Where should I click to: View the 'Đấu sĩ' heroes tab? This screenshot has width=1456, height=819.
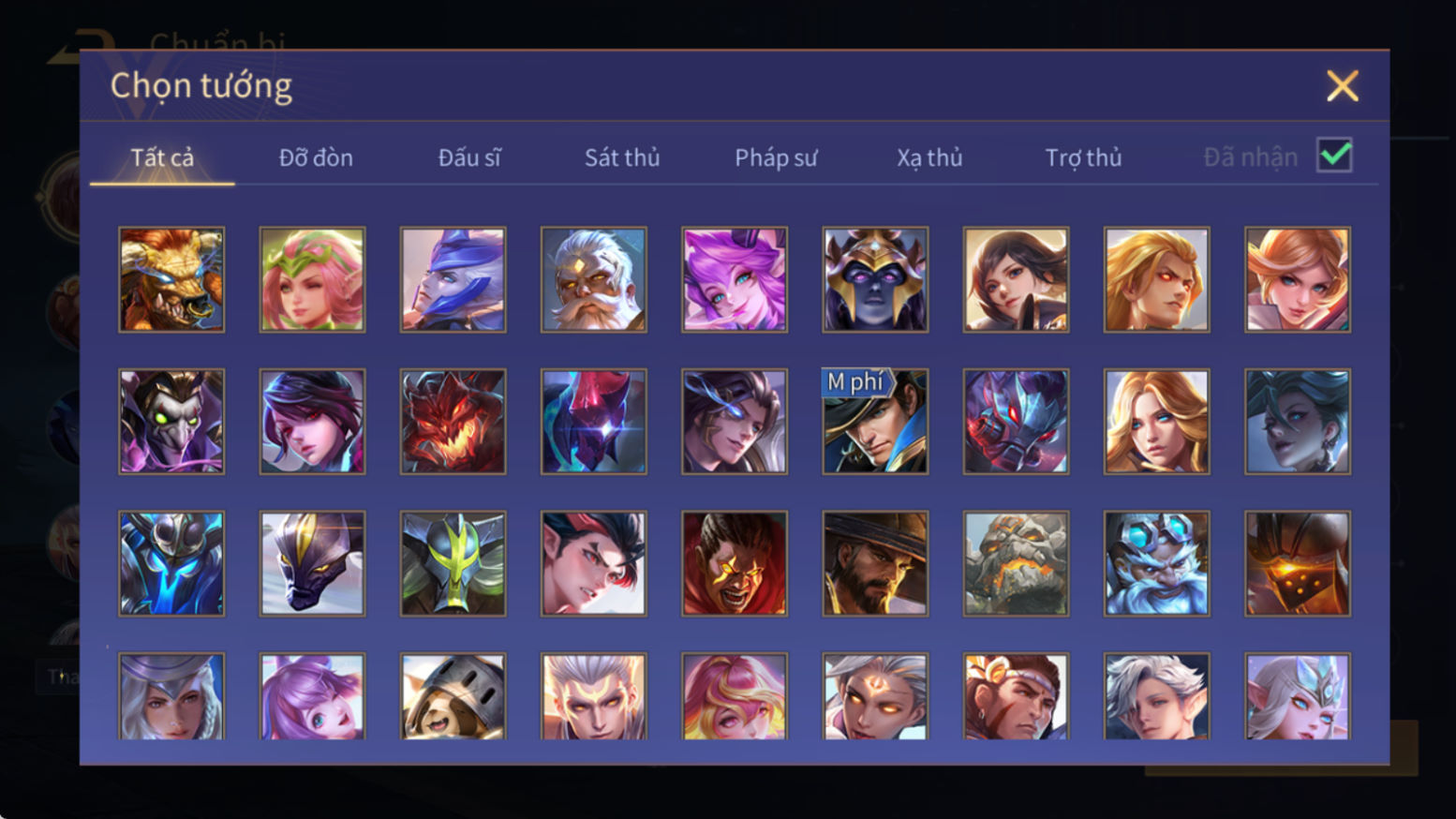coord(469,157)
